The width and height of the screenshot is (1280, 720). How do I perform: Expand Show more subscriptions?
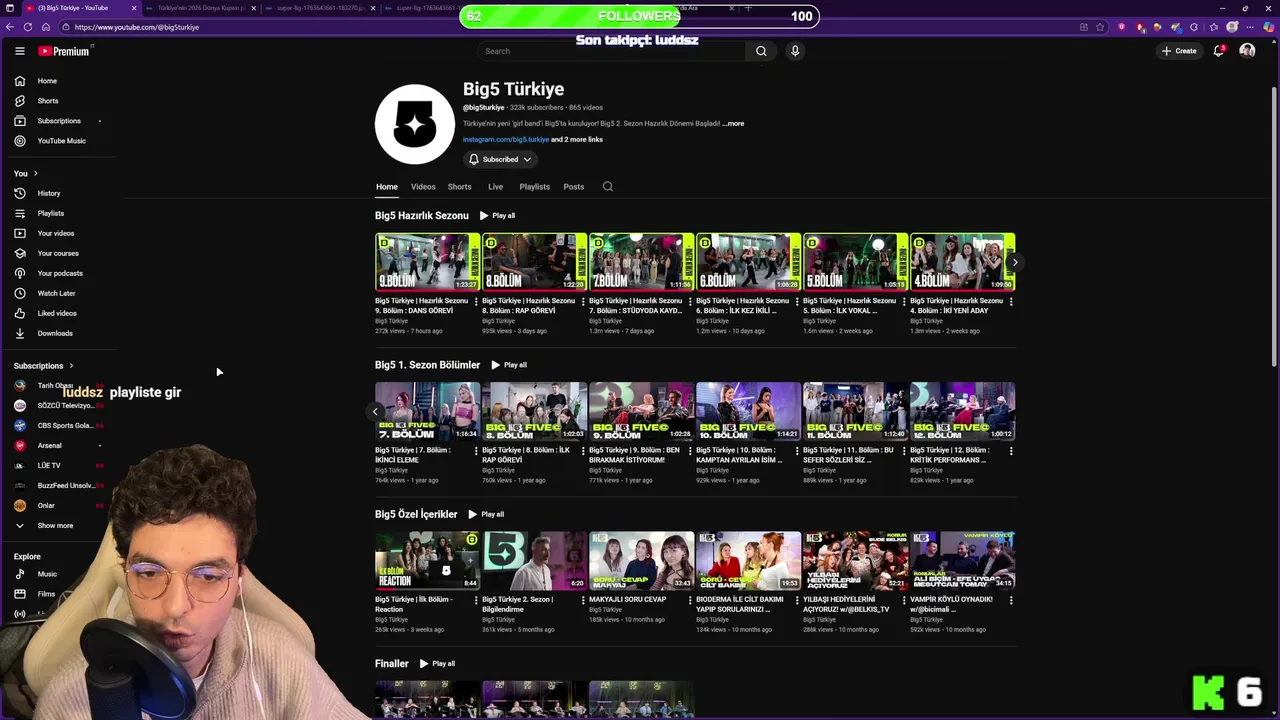point(60,525)
